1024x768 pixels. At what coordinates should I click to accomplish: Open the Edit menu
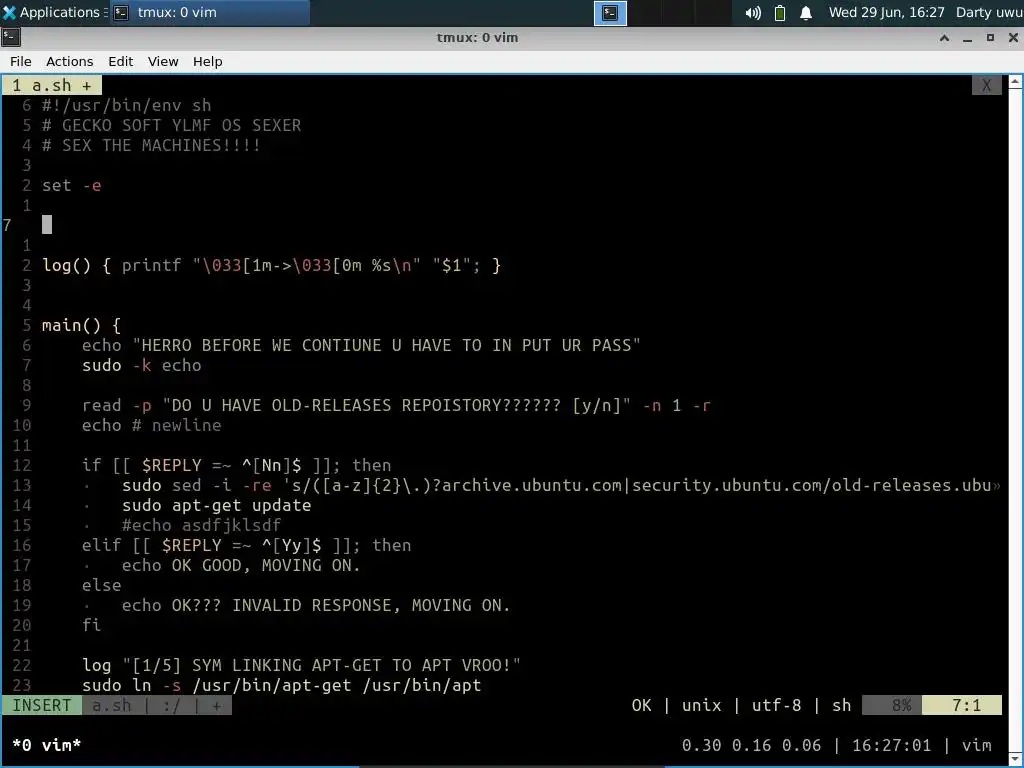click(x=120, y=61)
